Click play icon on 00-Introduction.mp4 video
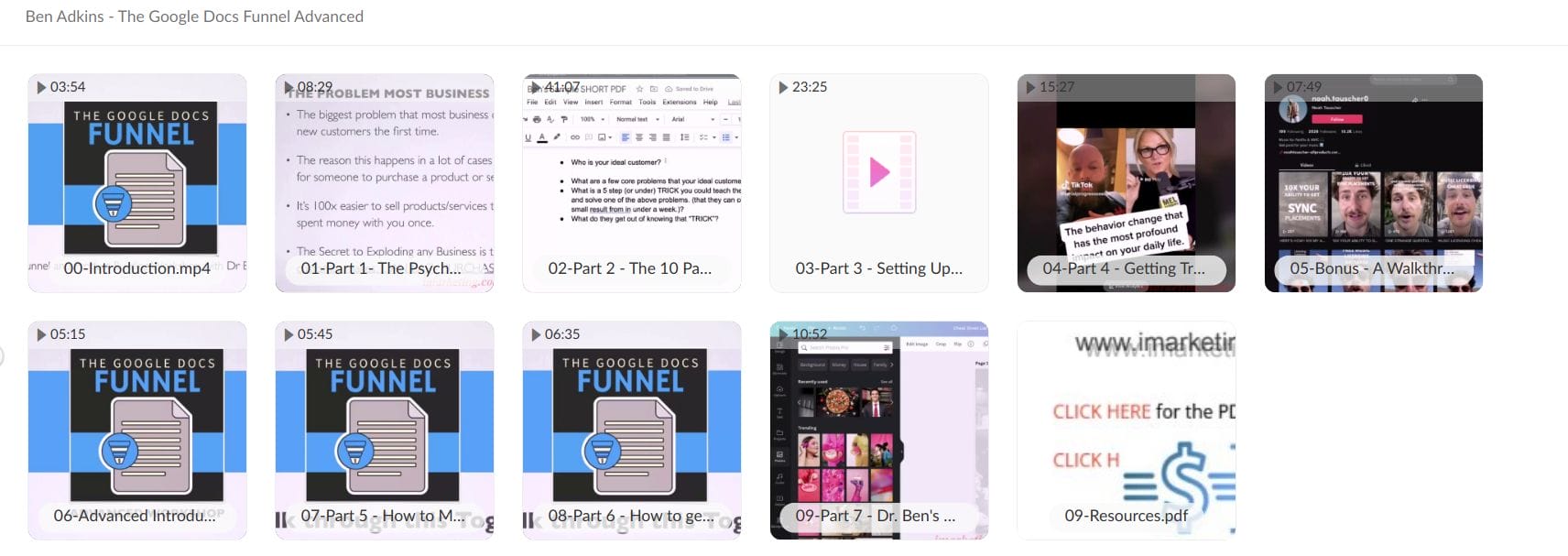This screenshot has height=556, width=1568. click(41, 87)
